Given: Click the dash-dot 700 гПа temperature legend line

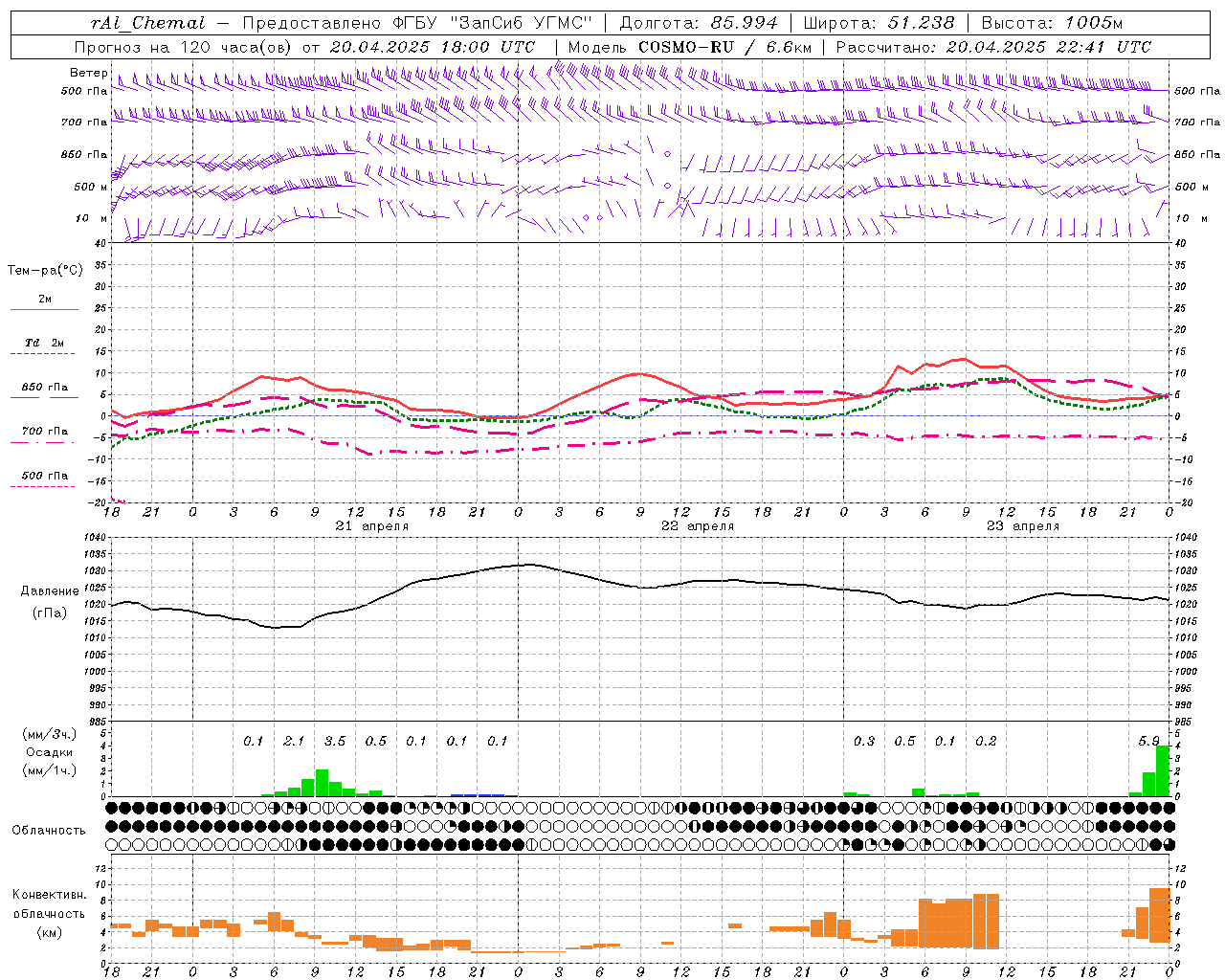Looking at the screenshot, I should [42, 442].
